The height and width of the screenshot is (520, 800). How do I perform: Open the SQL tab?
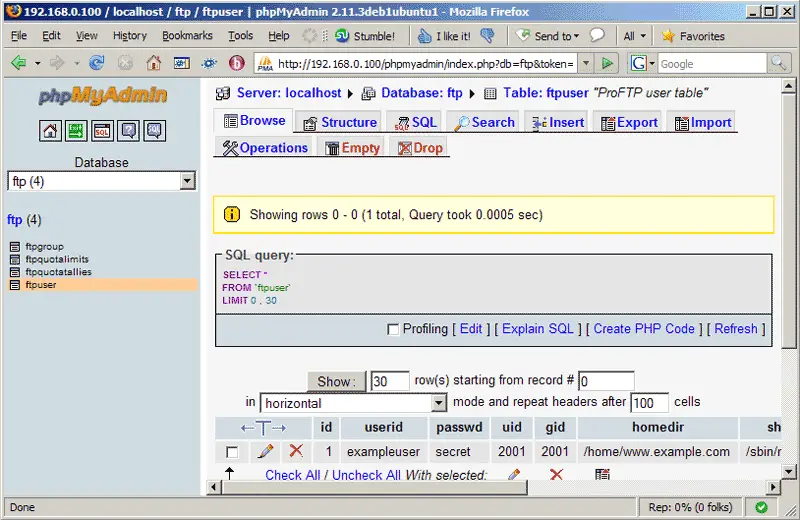click(x=415, y=122)
